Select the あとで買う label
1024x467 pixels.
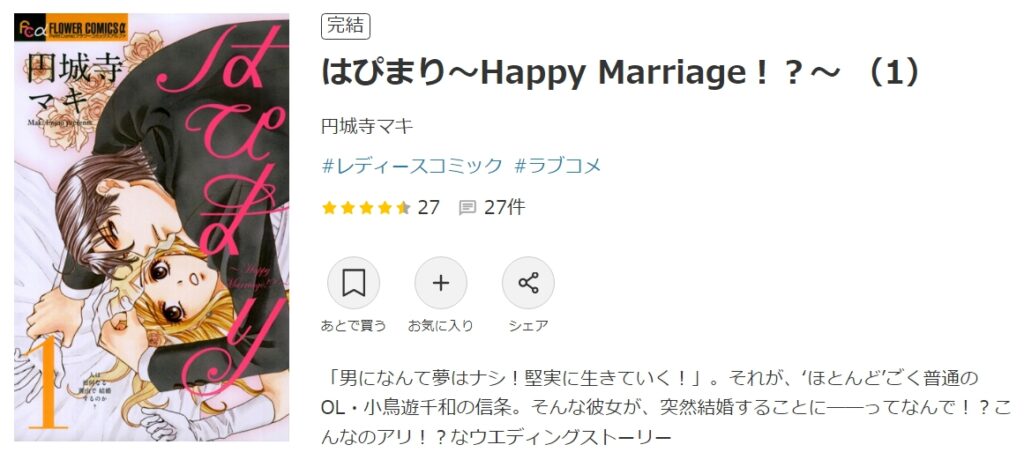click(x=353, y=325)
